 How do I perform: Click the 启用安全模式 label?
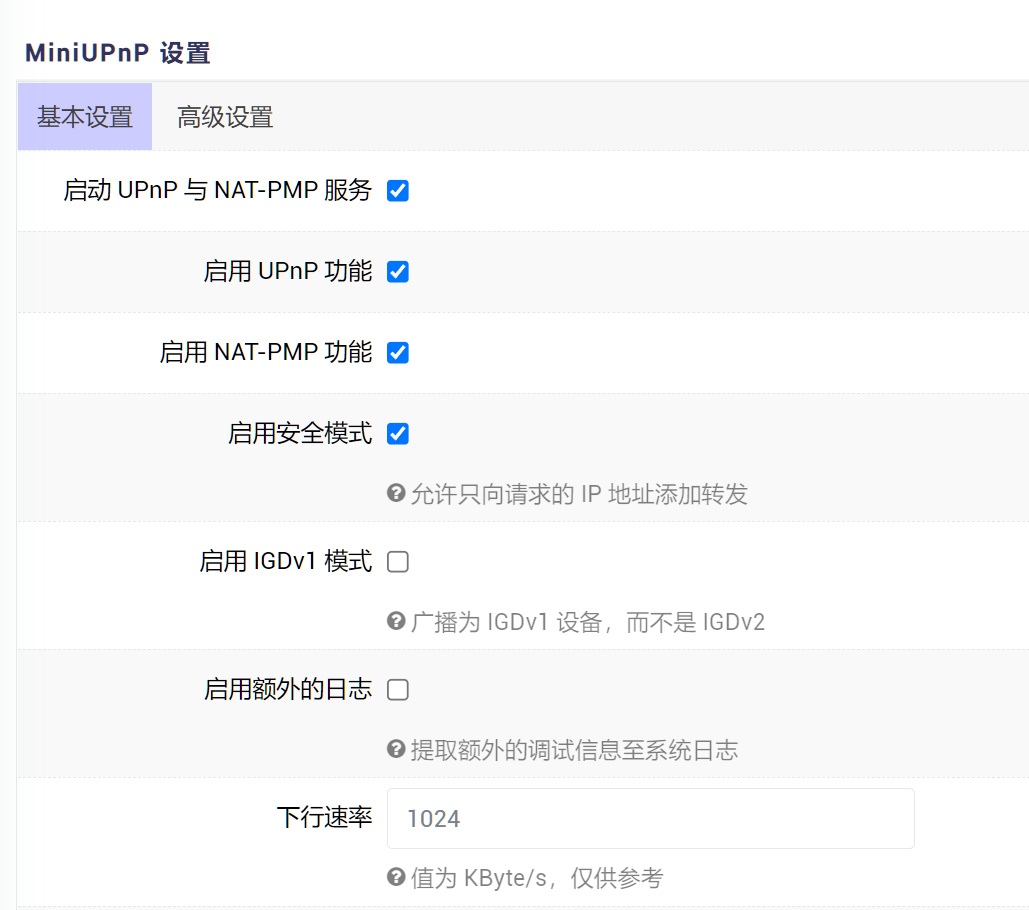300,433
